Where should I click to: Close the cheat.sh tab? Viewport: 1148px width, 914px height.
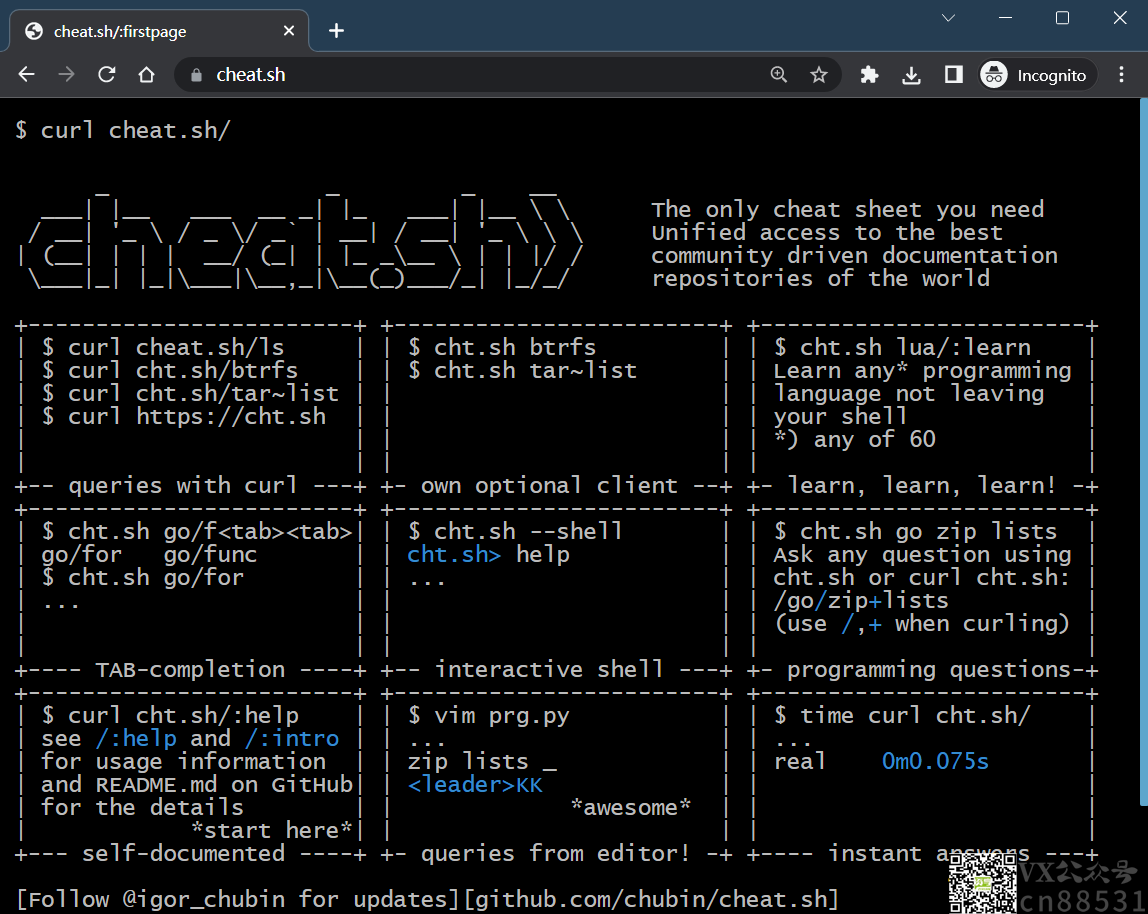[x=289, y=31]
